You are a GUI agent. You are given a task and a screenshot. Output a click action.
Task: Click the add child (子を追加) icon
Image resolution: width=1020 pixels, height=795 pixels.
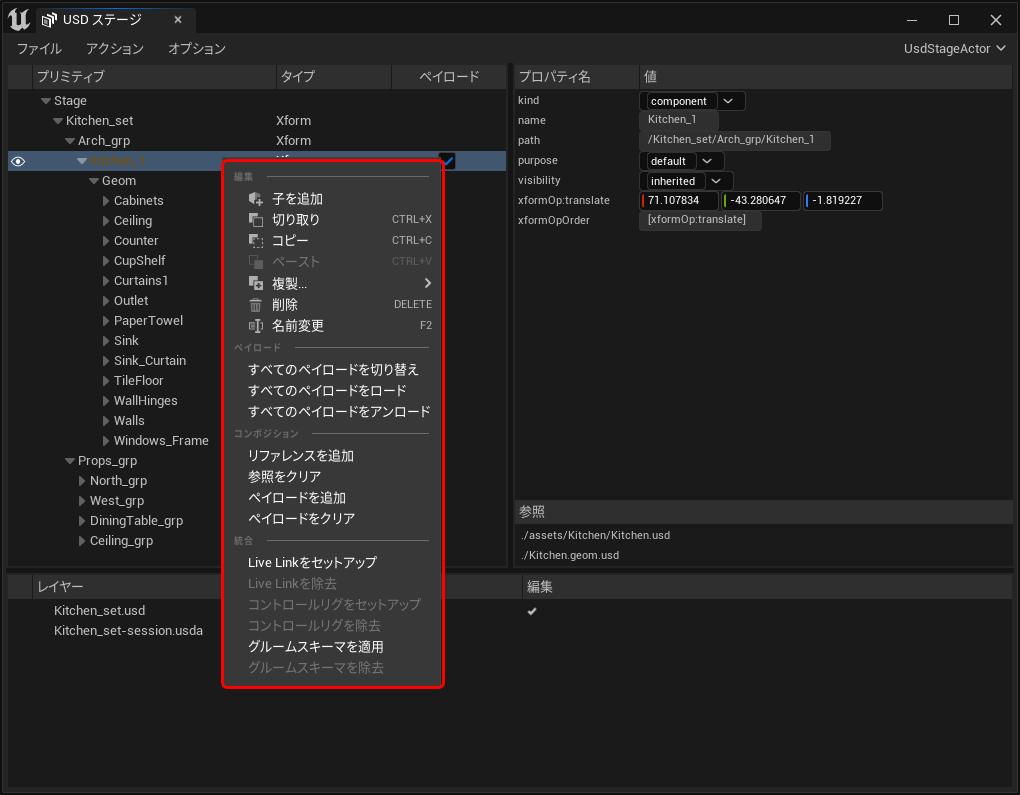[x=255, y=199]
